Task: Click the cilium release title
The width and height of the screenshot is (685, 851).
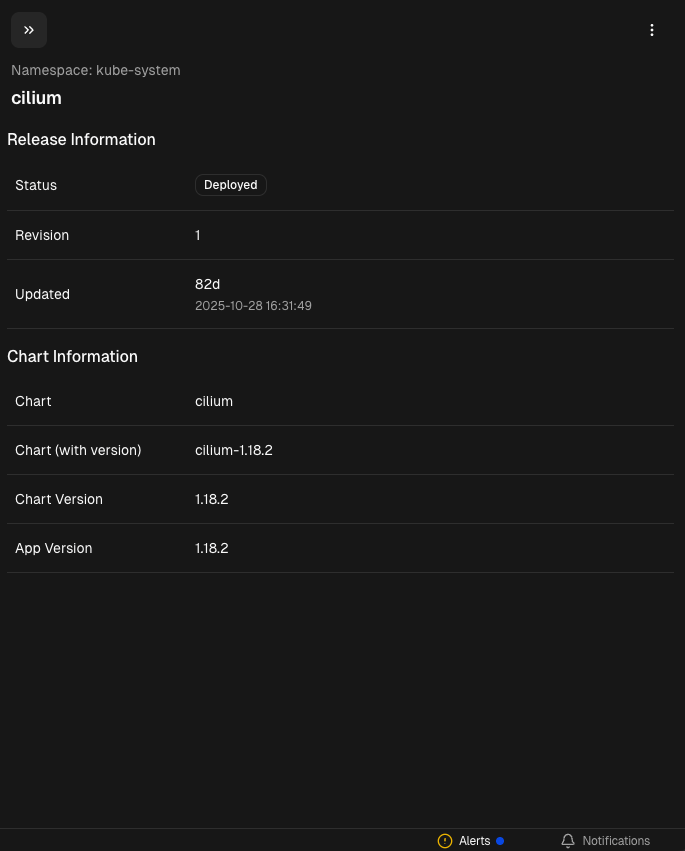Action: (x=37, y=98)
